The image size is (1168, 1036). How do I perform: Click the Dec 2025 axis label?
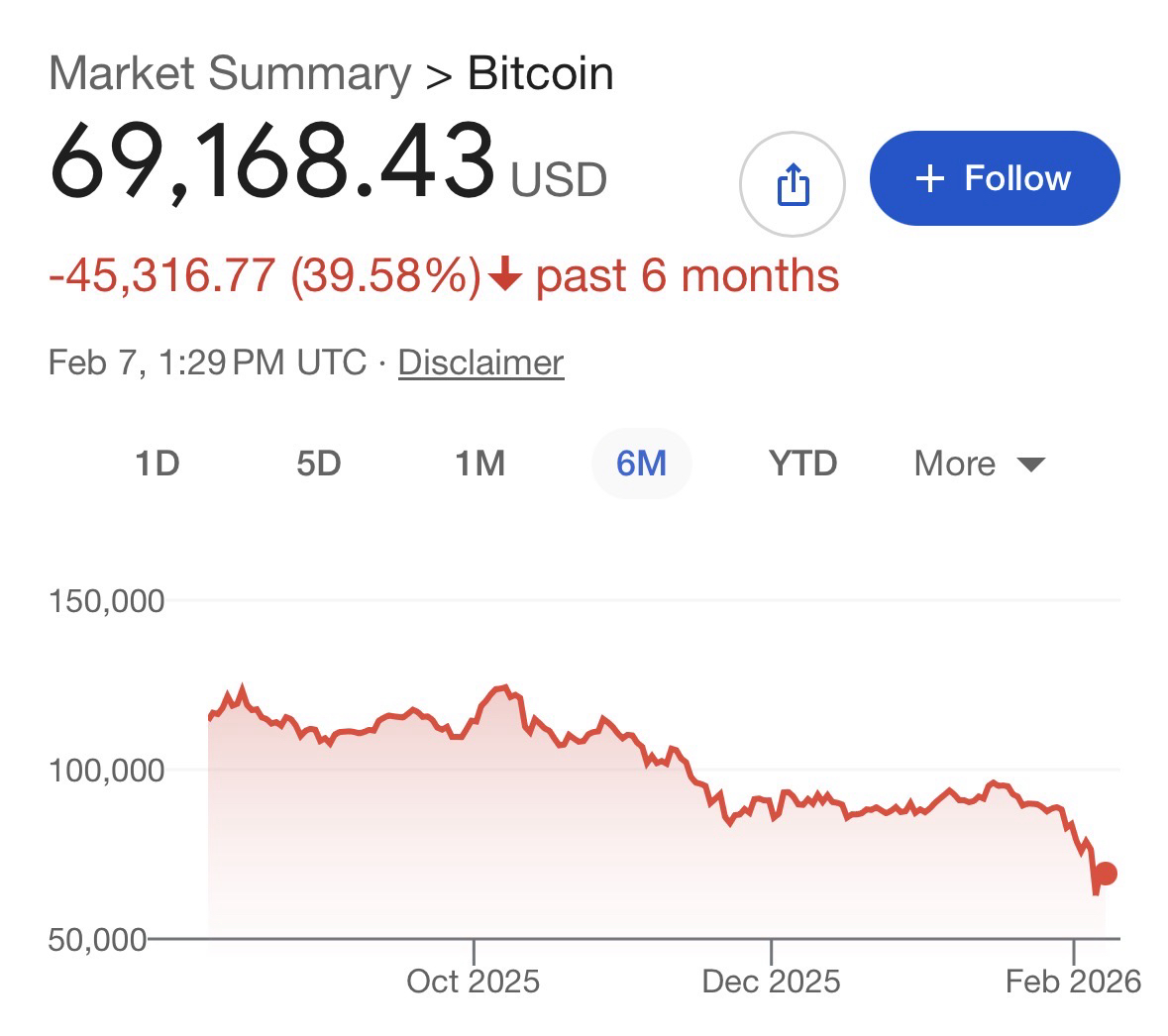tap(771, 982)
